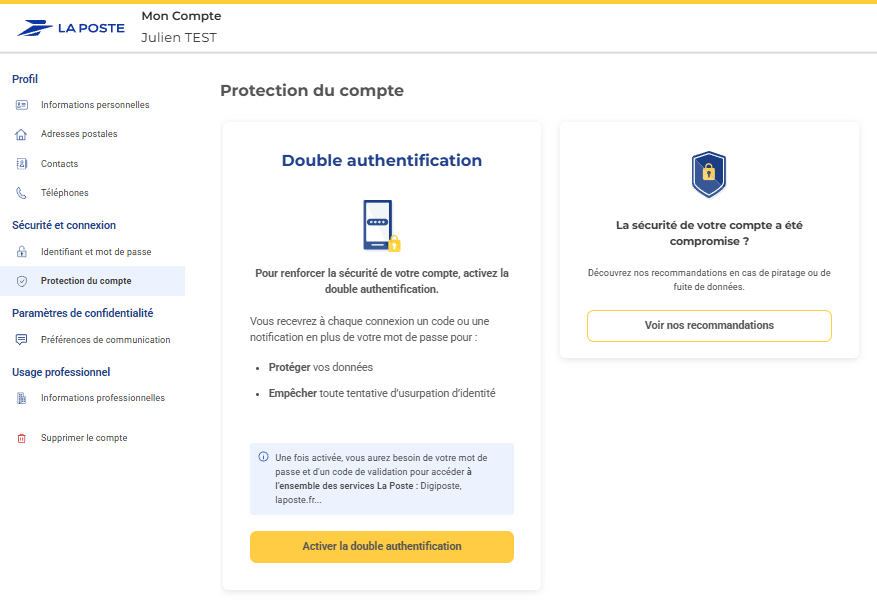Click the blue info icon in the notice box
This screenshot has height=616, width=877.
click(x=264, y=457)
